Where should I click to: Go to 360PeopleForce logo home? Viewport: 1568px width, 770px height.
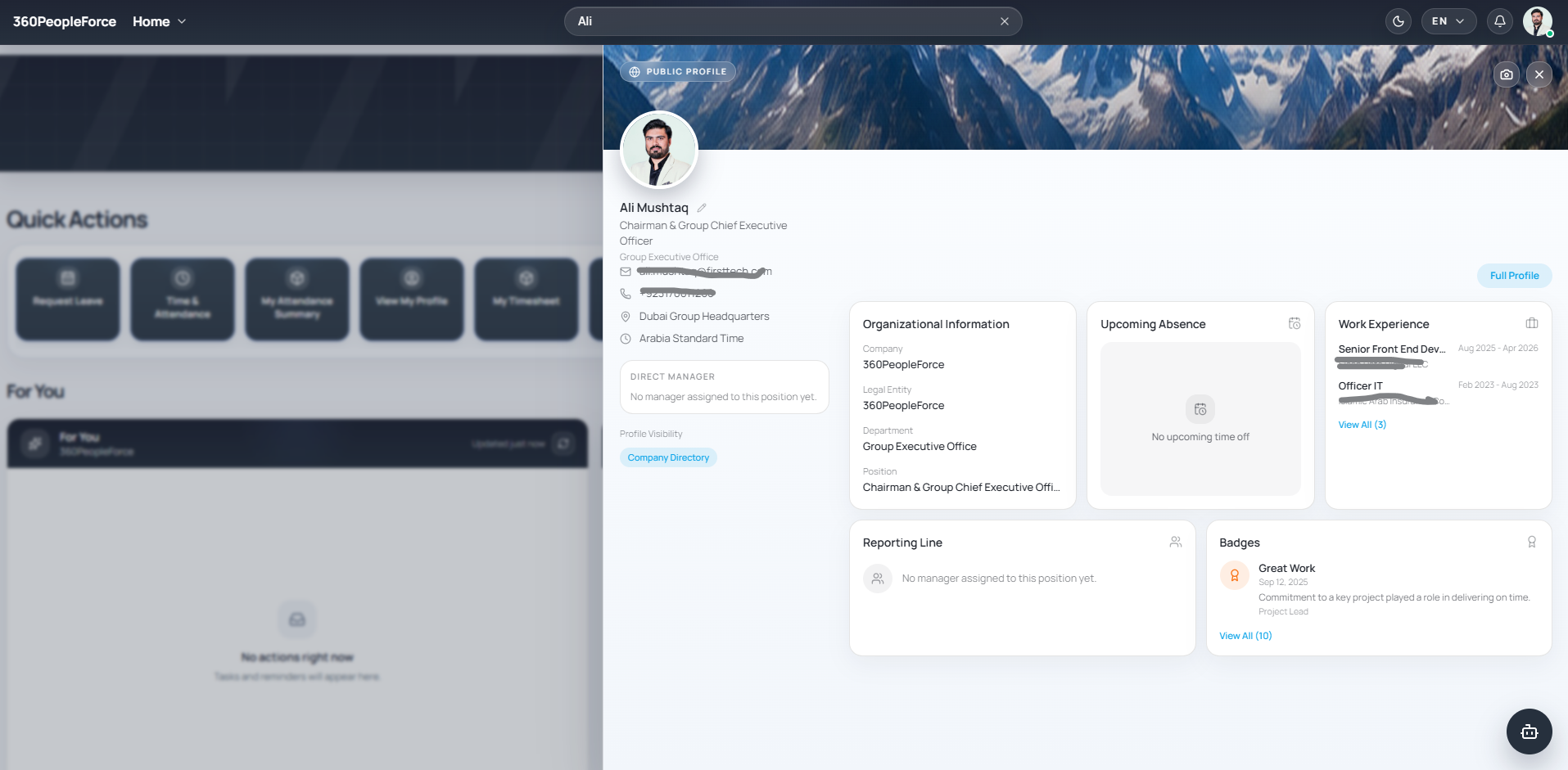pos(65,21)
